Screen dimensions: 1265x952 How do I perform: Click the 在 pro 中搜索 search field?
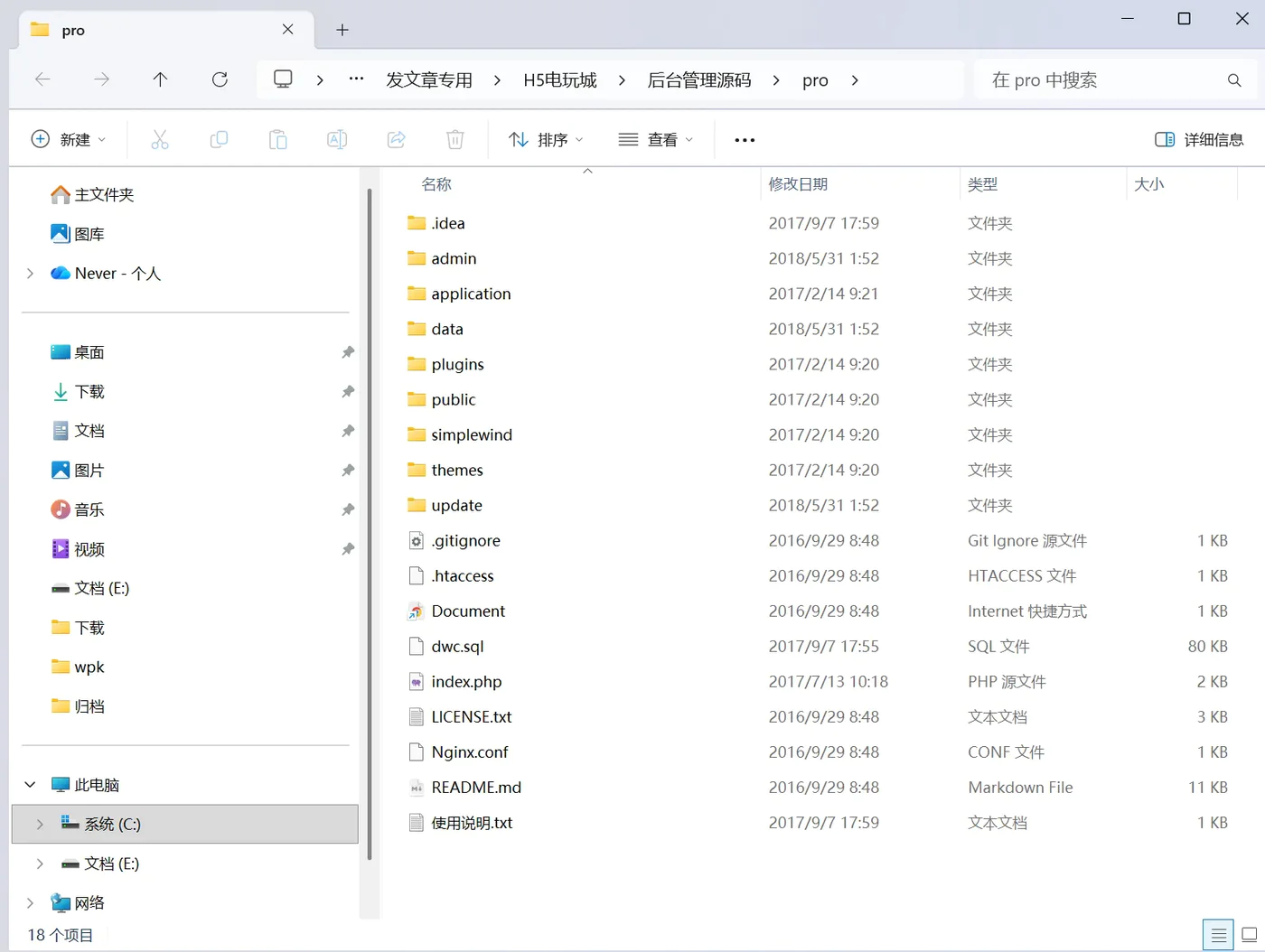pyautogui.click(x=1115, y=80)
